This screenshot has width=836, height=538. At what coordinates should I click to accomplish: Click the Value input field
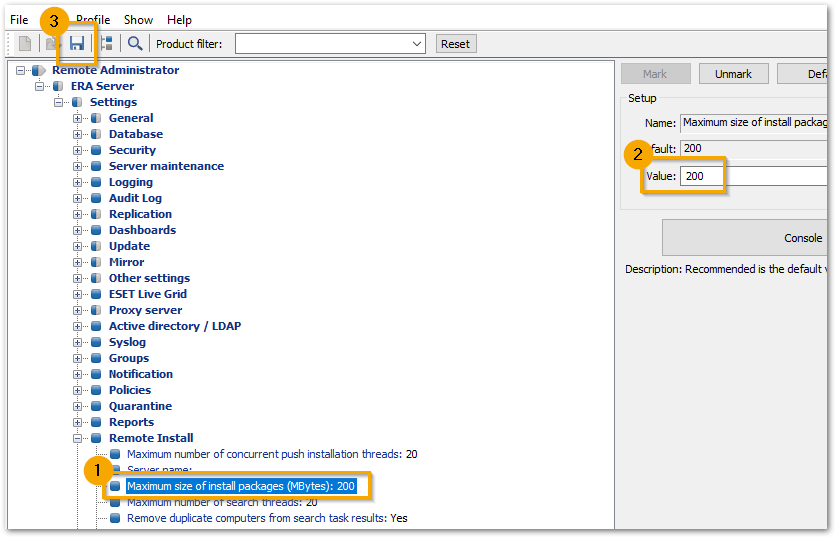tap(754, 176)
